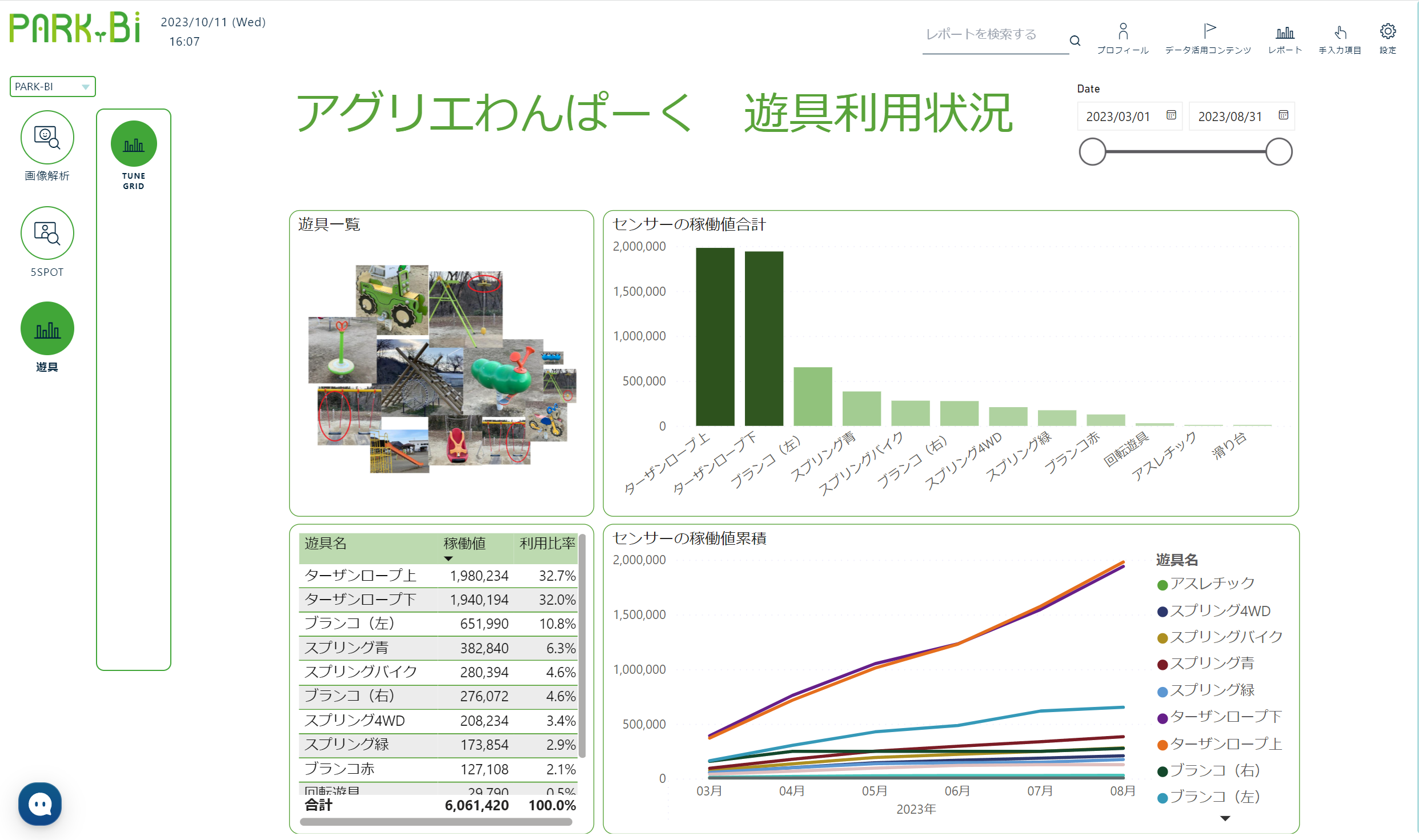Screen dimensions: 1419x840
Task: Open データ活用コンテンツ flag icon
Action: (x=1208, y=31)
